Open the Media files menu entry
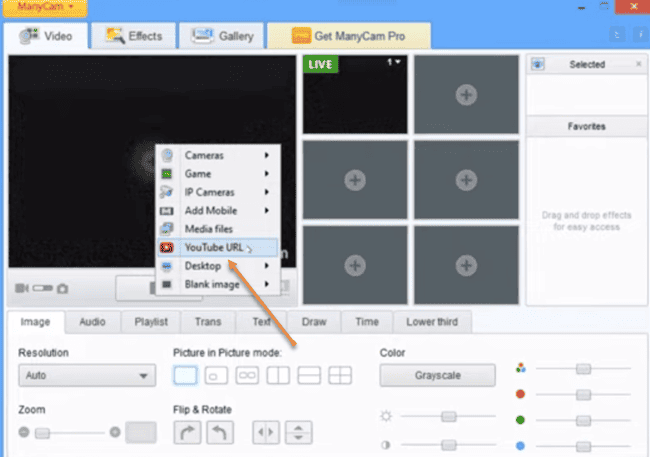 point(208,229)
